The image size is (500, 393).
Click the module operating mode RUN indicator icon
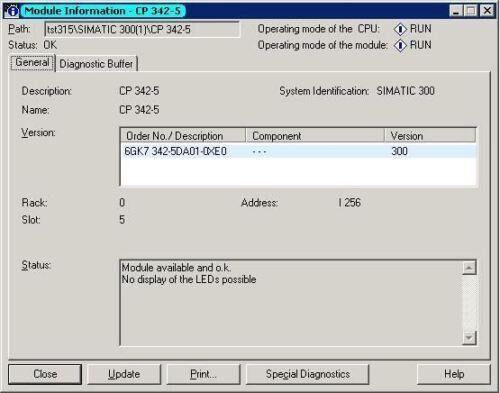[x=400, y=45]
